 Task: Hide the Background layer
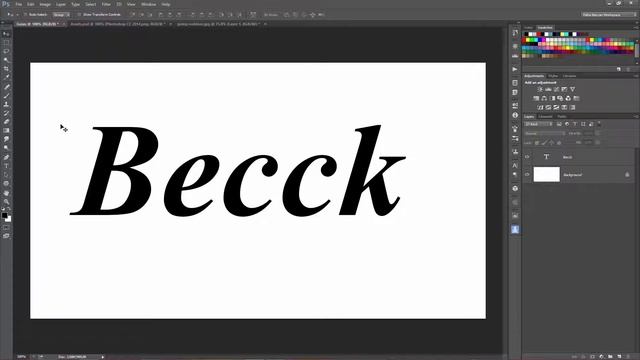point(527,175)
